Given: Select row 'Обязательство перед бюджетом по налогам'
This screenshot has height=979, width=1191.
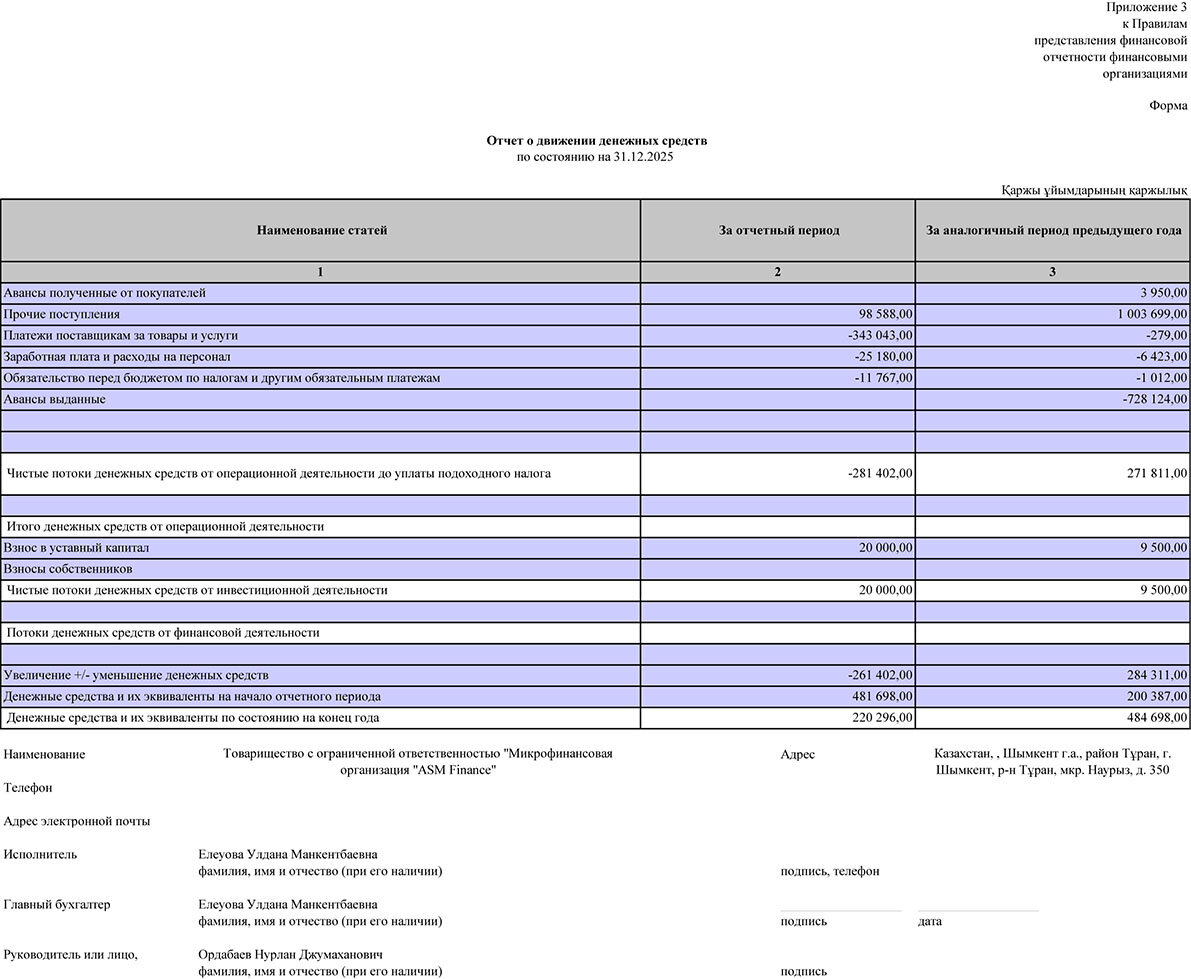Looking at the screenshot, I should 595,378.
